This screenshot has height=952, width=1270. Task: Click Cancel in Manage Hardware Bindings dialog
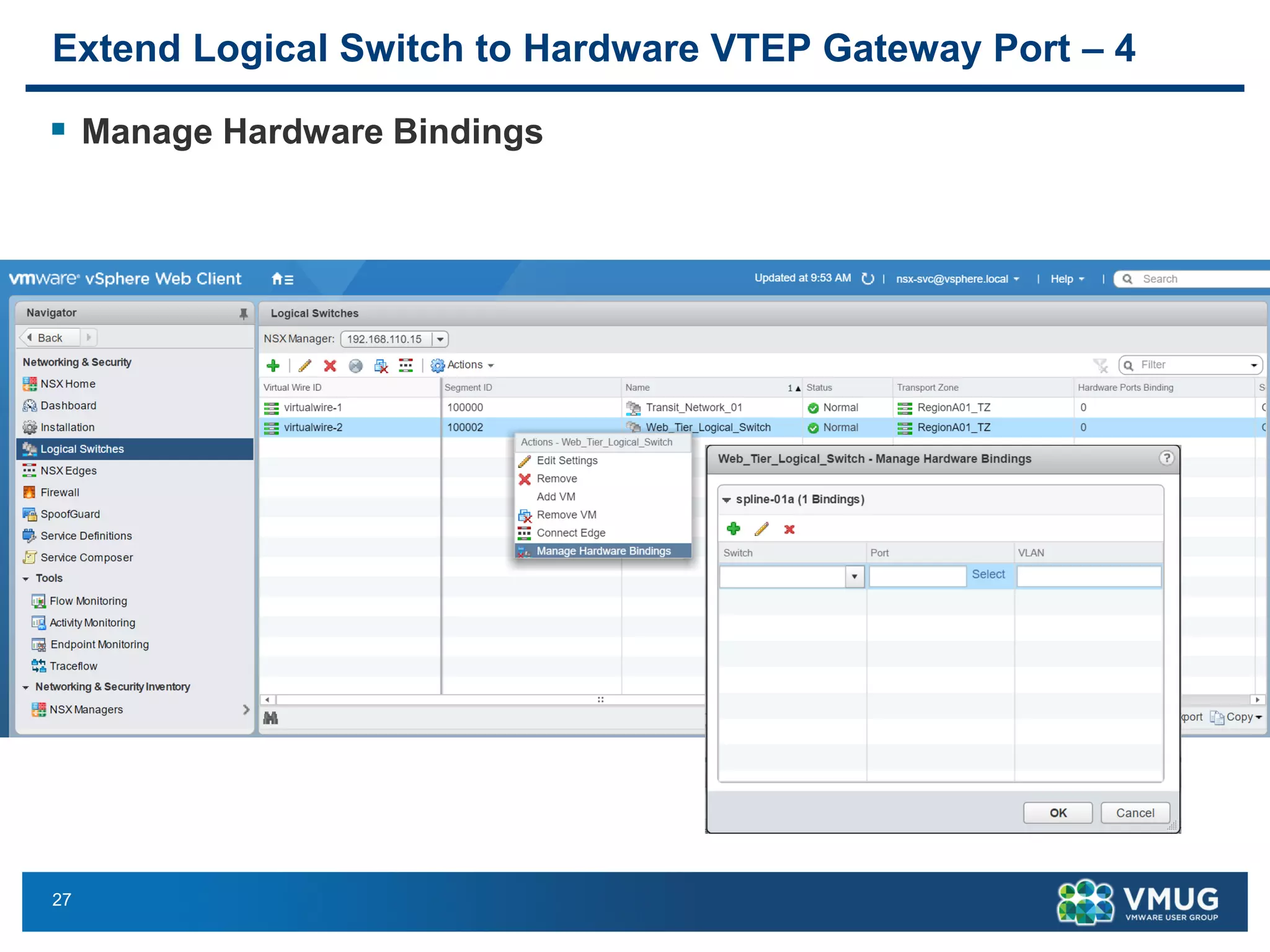[x=1135, y=813]
